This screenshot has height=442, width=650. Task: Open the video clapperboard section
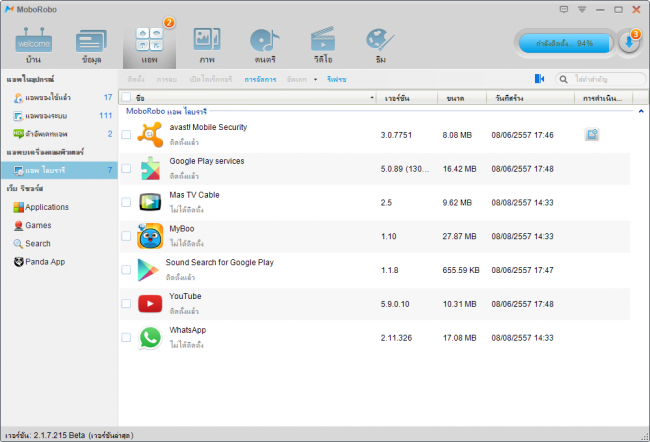(323, 46)
